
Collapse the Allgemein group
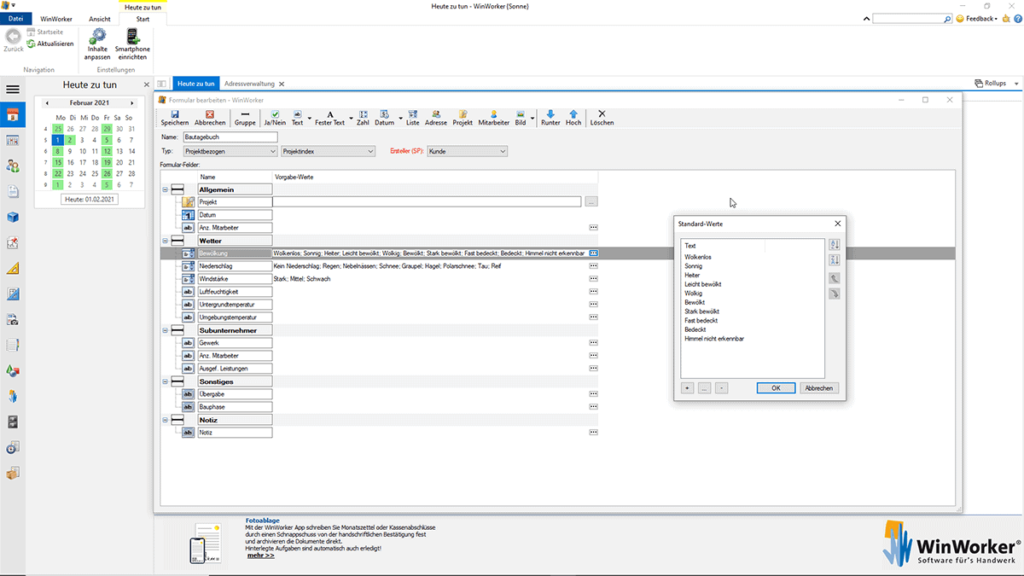pos(165,189)
